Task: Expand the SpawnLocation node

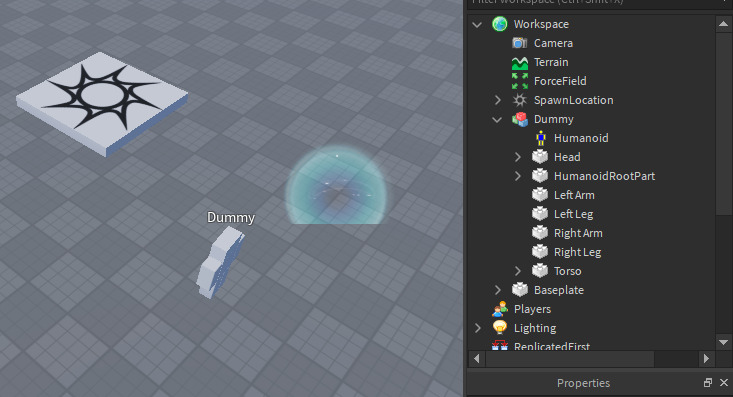Action: pyautogui.click(x=497, y=100)
